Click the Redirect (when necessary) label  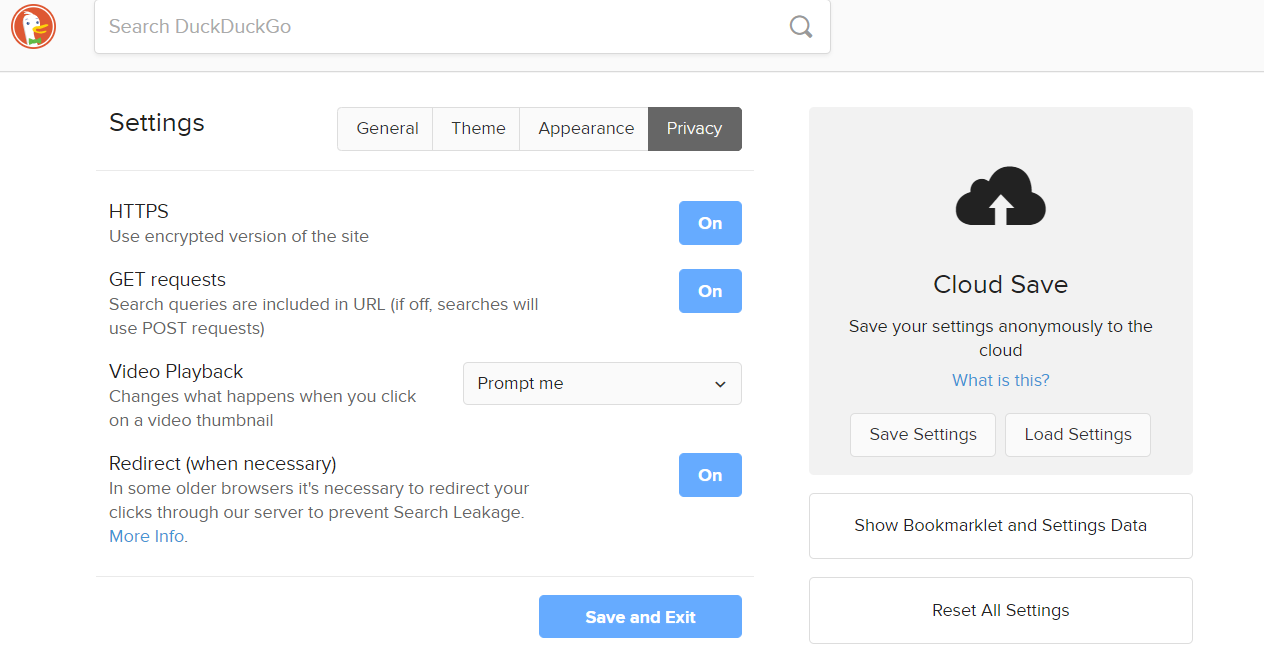[223, 464]
